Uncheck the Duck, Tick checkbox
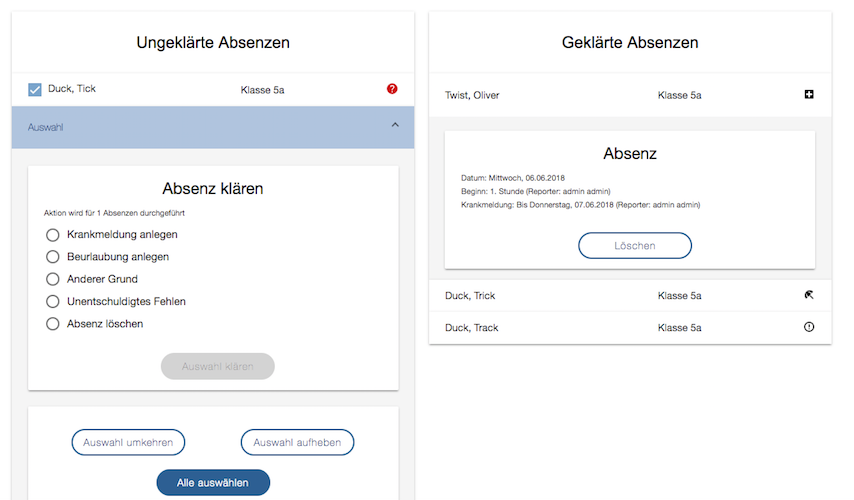This screenshot has height=500, width=854. (x=35, y=90)
